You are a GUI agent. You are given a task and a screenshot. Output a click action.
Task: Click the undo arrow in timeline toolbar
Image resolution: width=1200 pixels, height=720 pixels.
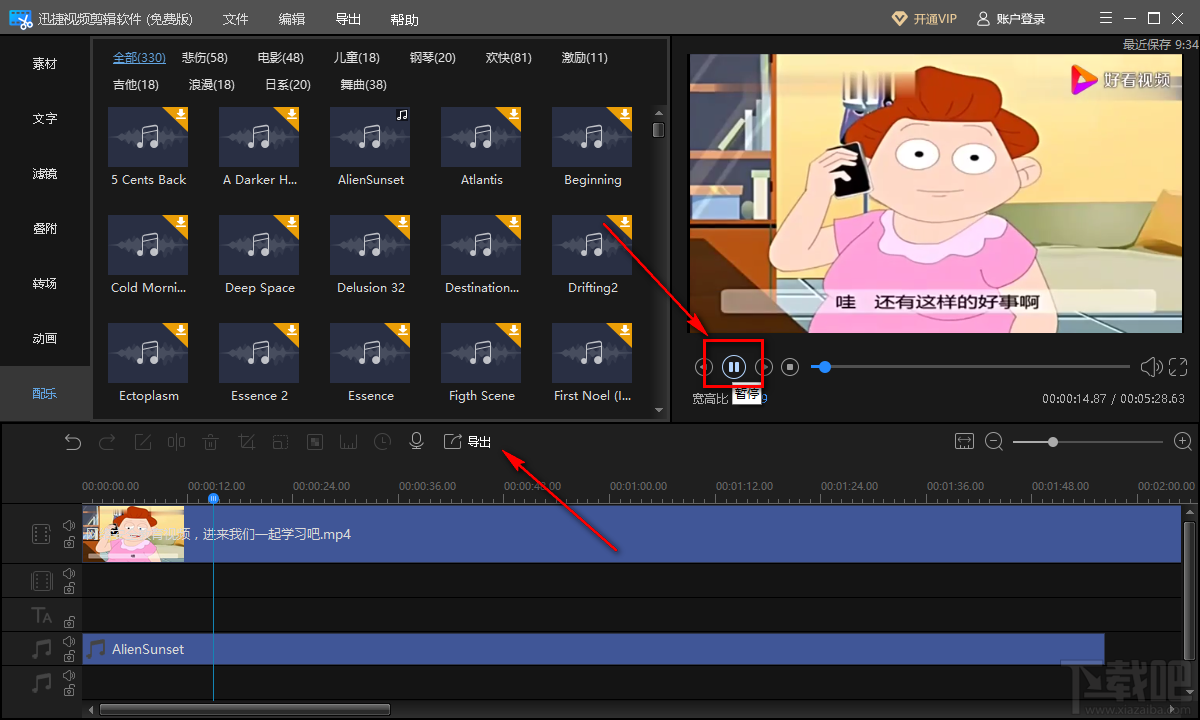tap(73, 442)
